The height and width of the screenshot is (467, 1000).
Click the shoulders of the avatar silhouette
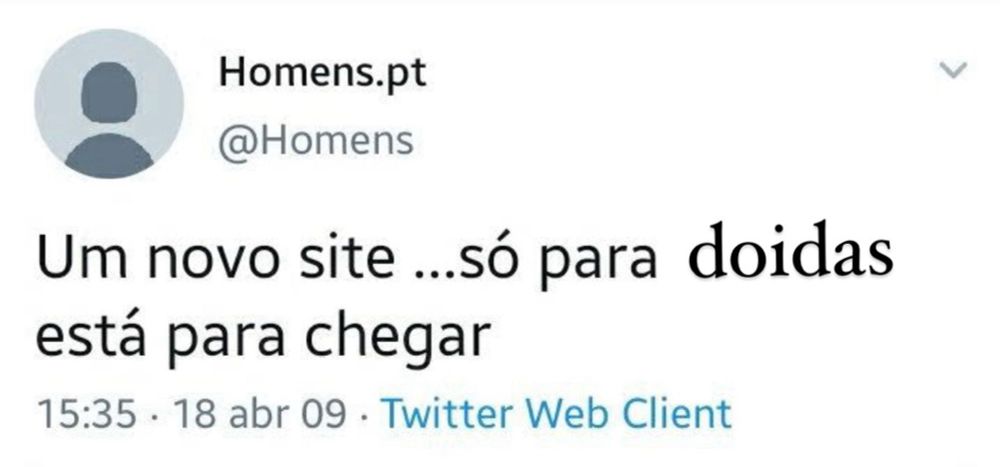tap(109, 155)
